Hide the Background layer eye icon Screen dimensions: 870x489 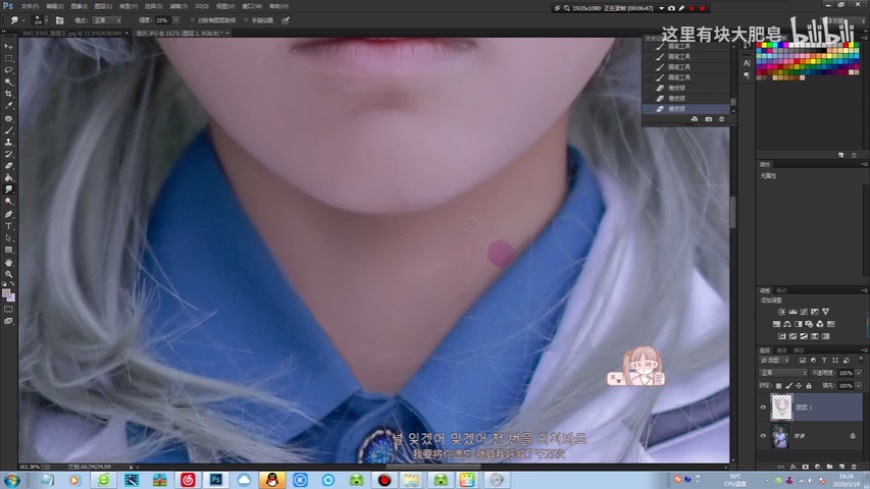pos(763,436)
